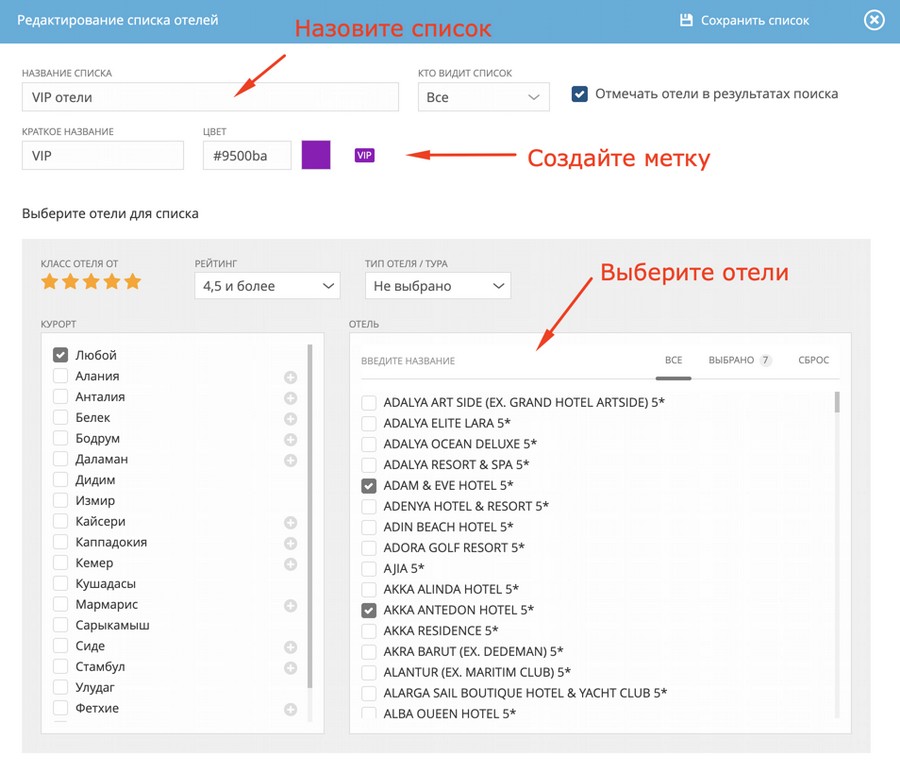Check ADALYA ELITE LARA 5* checkbox
900x774 pixels.
[x=368, y=423]
